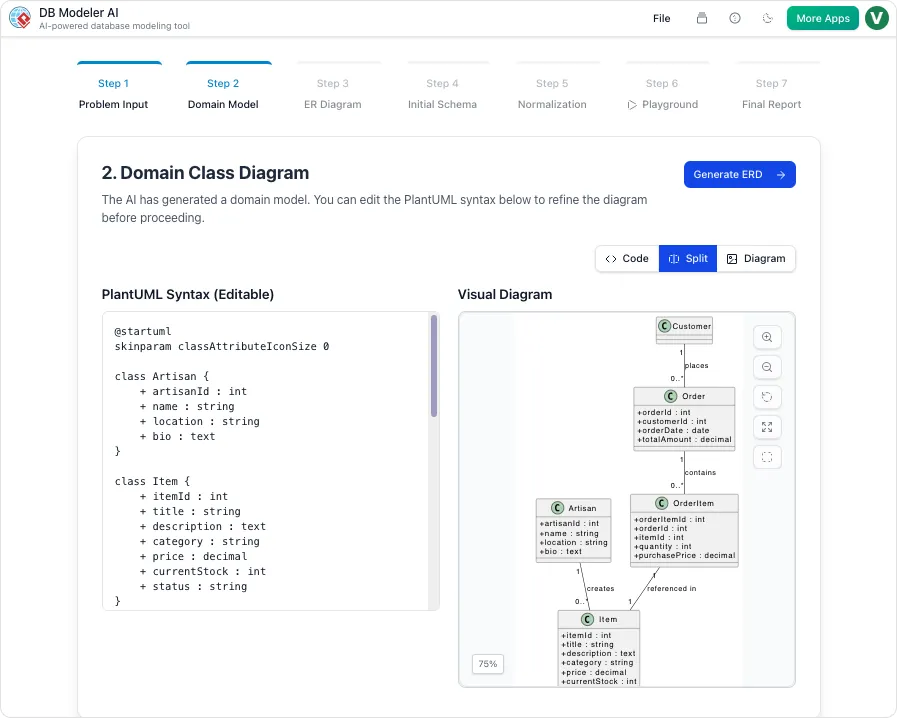
Task: Zoom into the visual diagram
Action: pos(766,337)
